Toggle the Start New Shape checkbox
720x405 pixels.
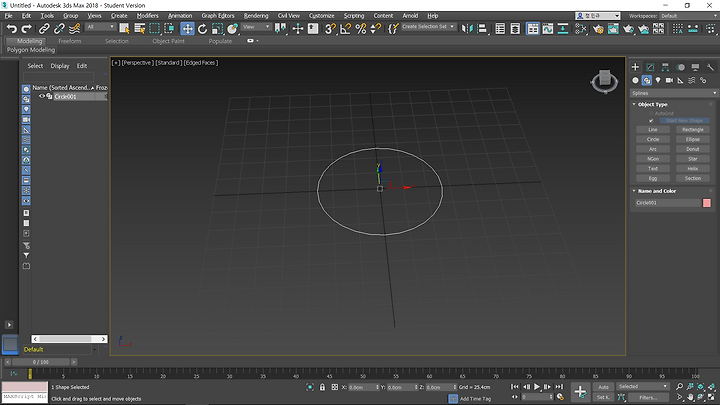(651, 121)
